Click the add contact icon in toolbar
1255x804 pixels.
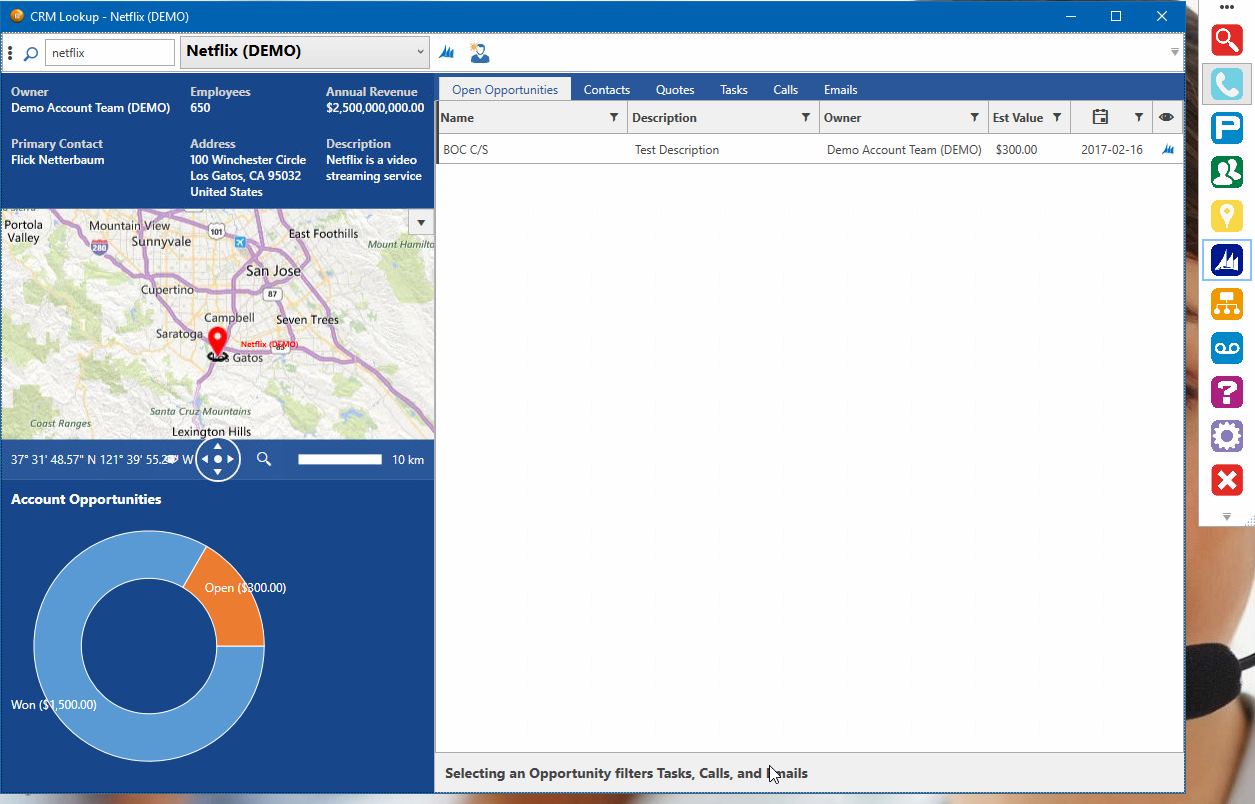point(480,53)
